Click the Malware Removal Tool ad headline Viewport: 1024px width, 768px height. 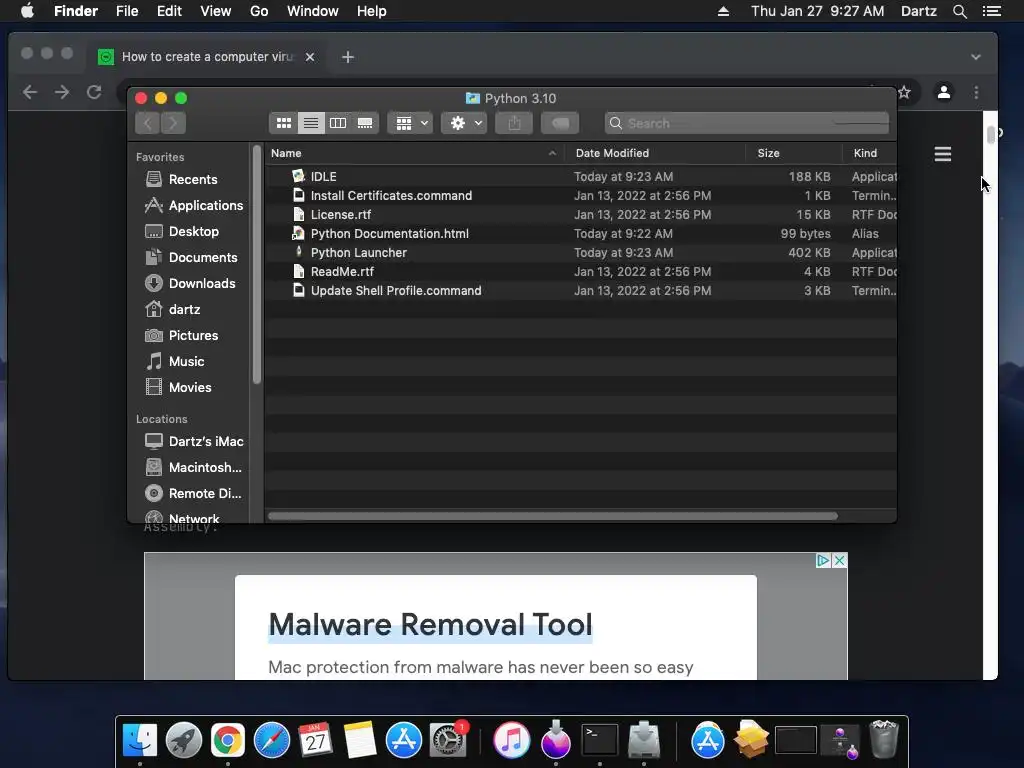click(x=430, y=624)
